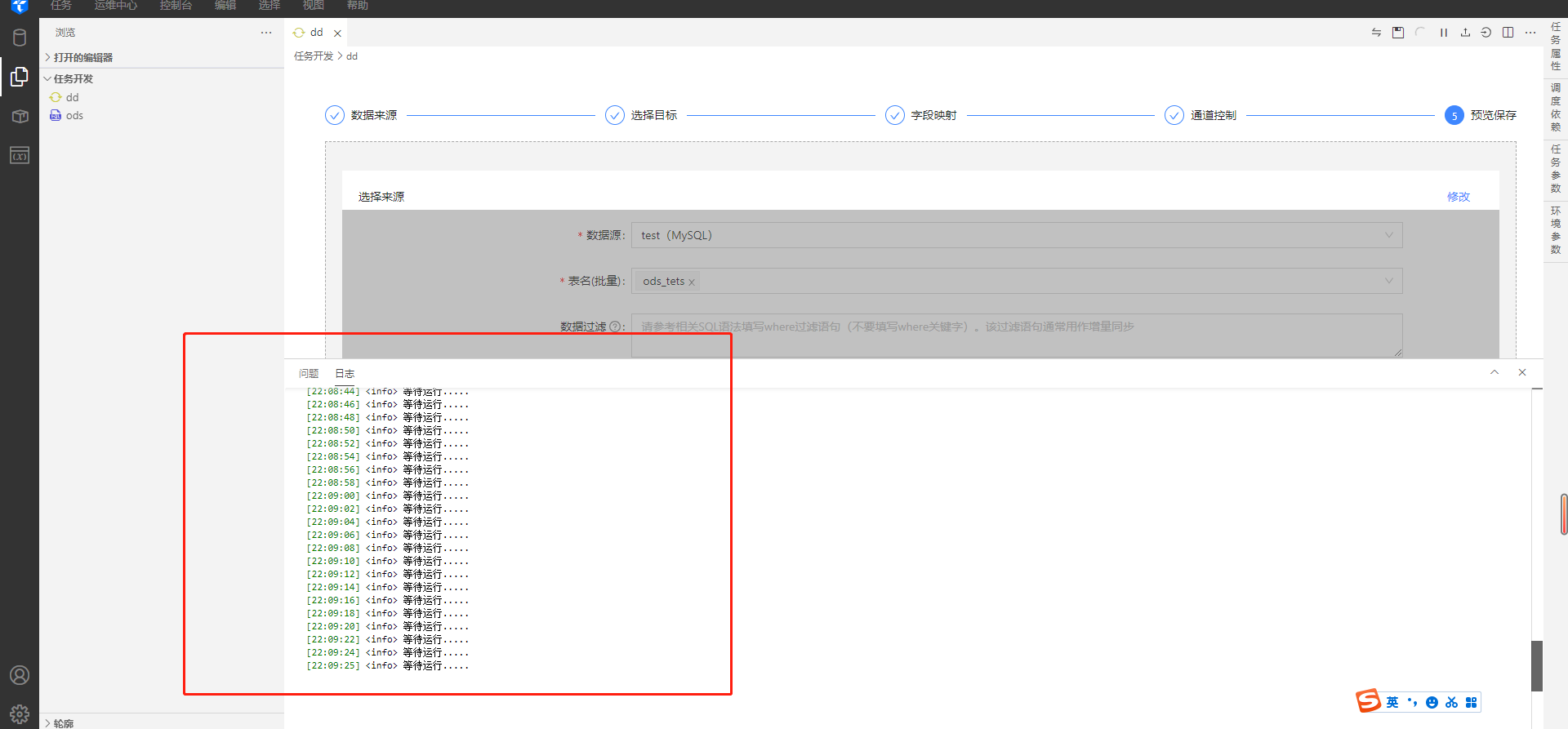
Task: Click the Sogou input method logo
Action: tap(1368, 701)
